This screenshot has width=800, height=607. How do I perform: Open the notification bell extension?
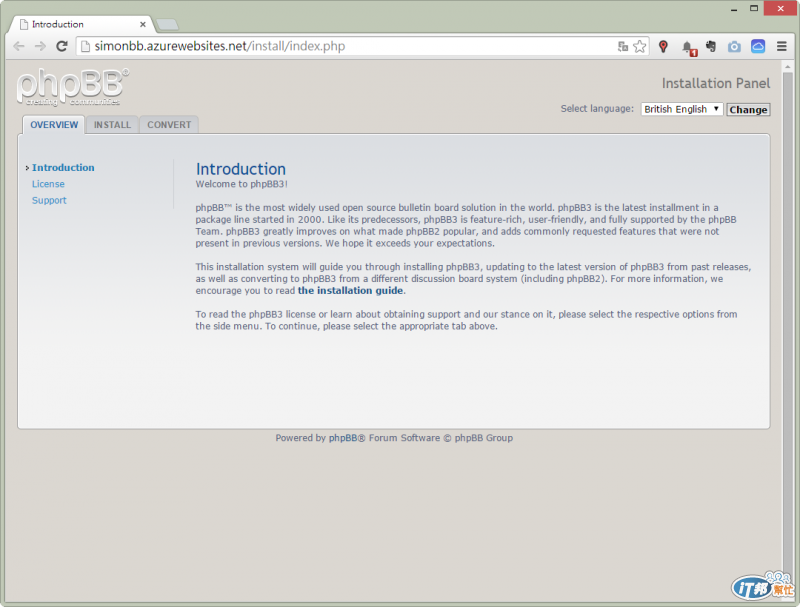(688, 47)
